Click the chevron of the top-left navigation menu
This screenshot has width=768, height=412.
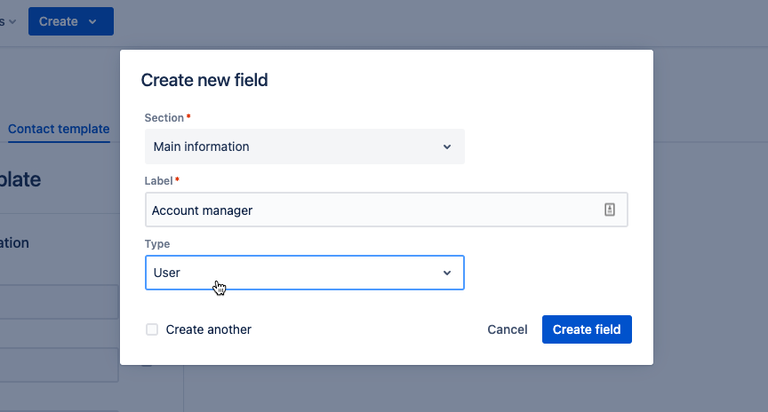coord(12,22)
